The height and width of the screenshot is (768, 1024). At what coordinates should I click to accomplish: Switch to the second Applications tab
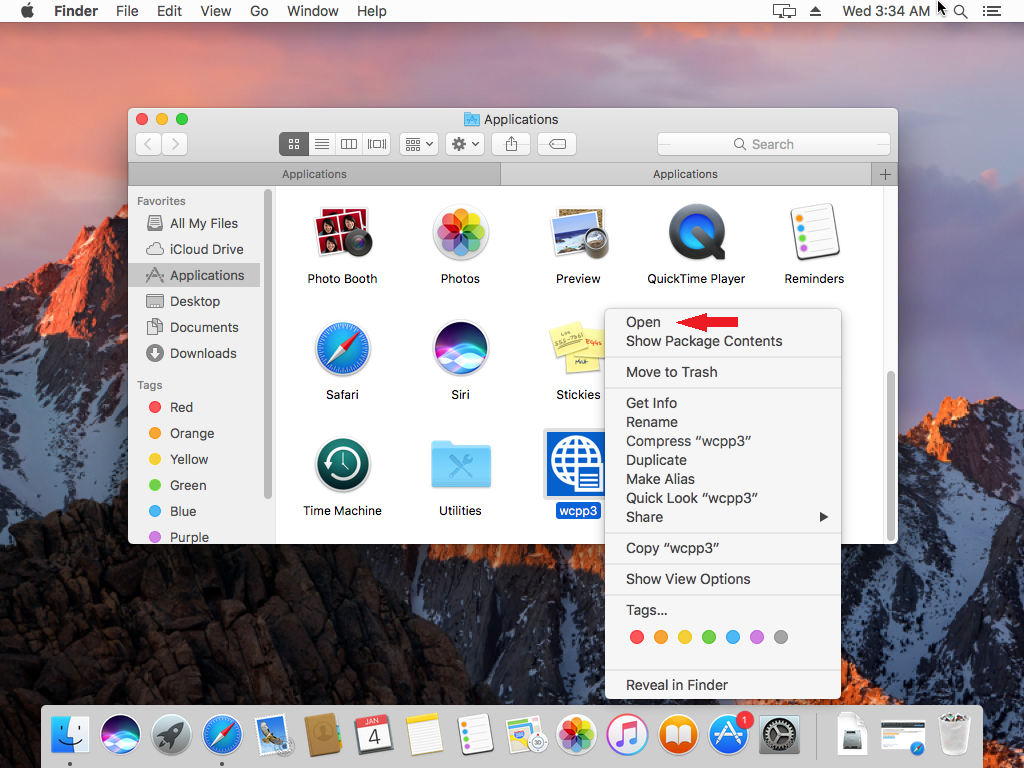click(x=686, y=174)
